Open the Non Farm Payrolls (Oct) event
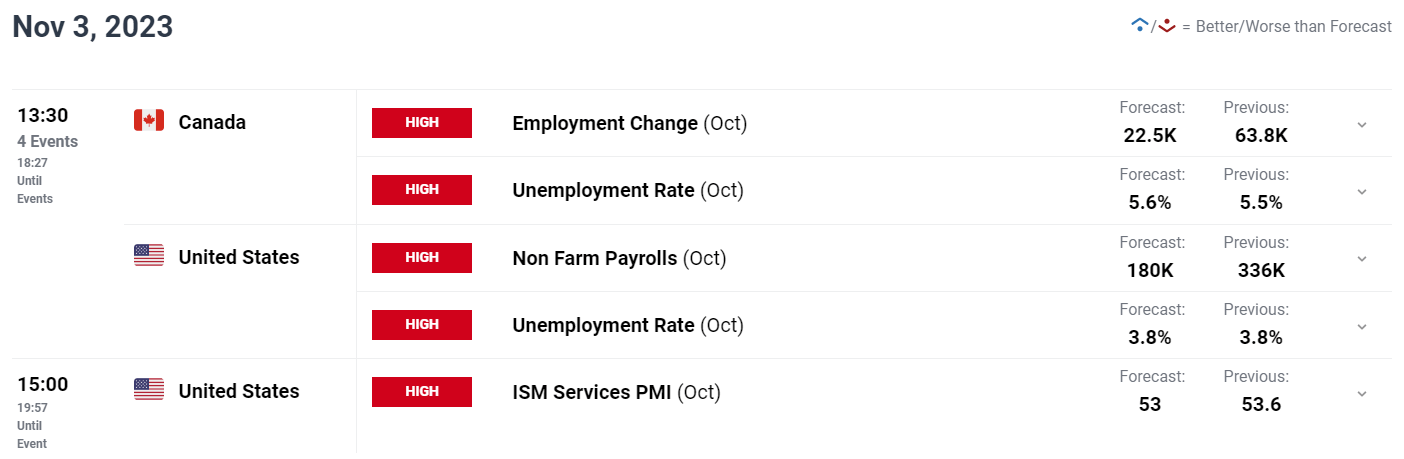Viewport: 1404px width, 459px height. [x=619, y=258]
